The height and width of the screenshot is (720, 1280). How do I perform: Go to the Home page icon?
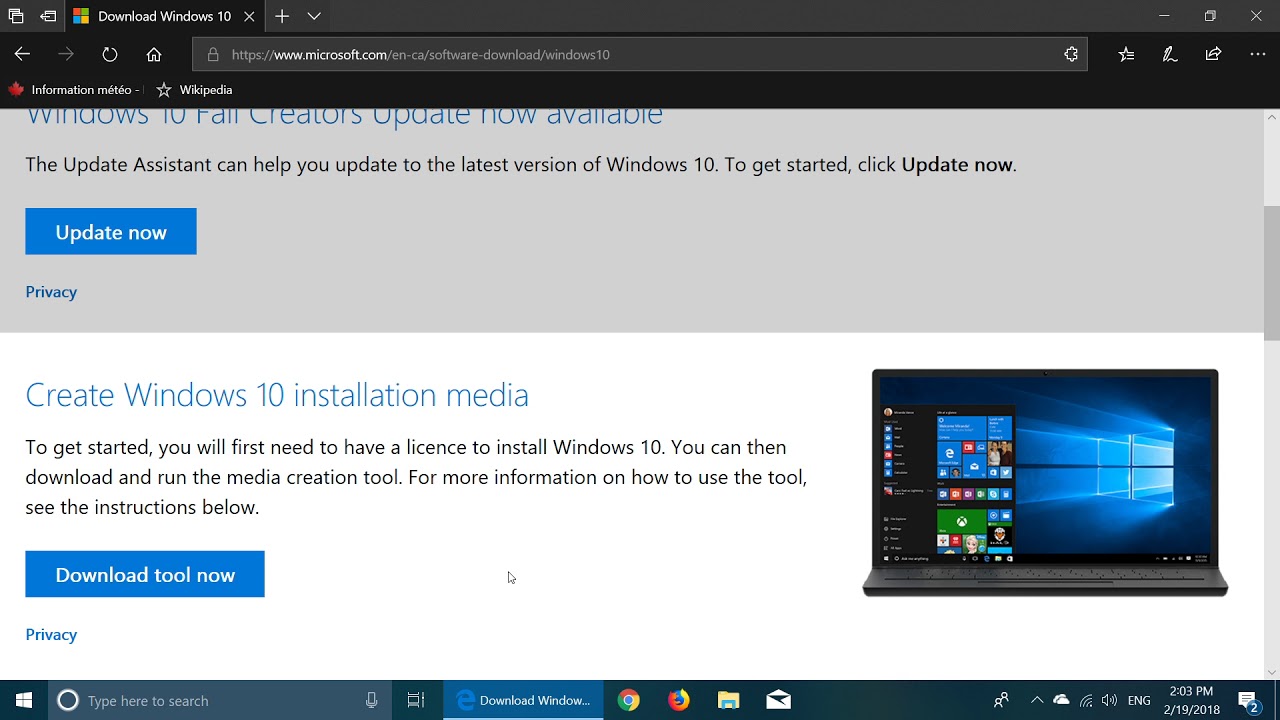point(154,54)
